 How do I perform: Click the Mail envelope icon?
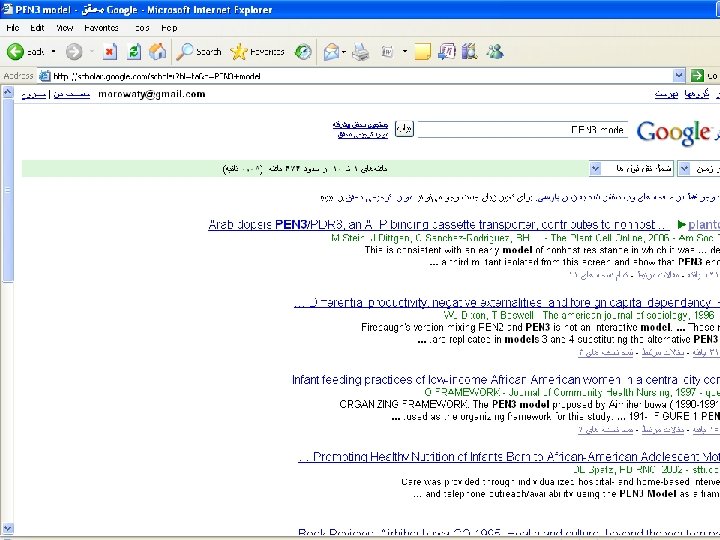coord(331,52)
